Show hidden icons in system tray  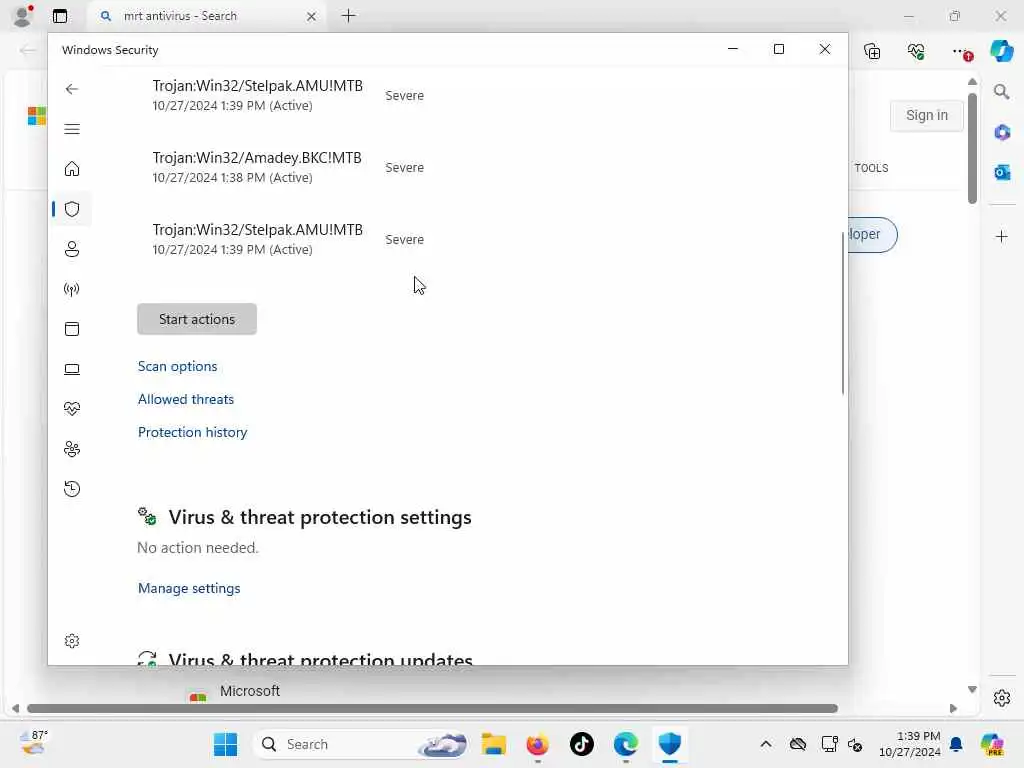pyautogui.click(x=766, y=744)
